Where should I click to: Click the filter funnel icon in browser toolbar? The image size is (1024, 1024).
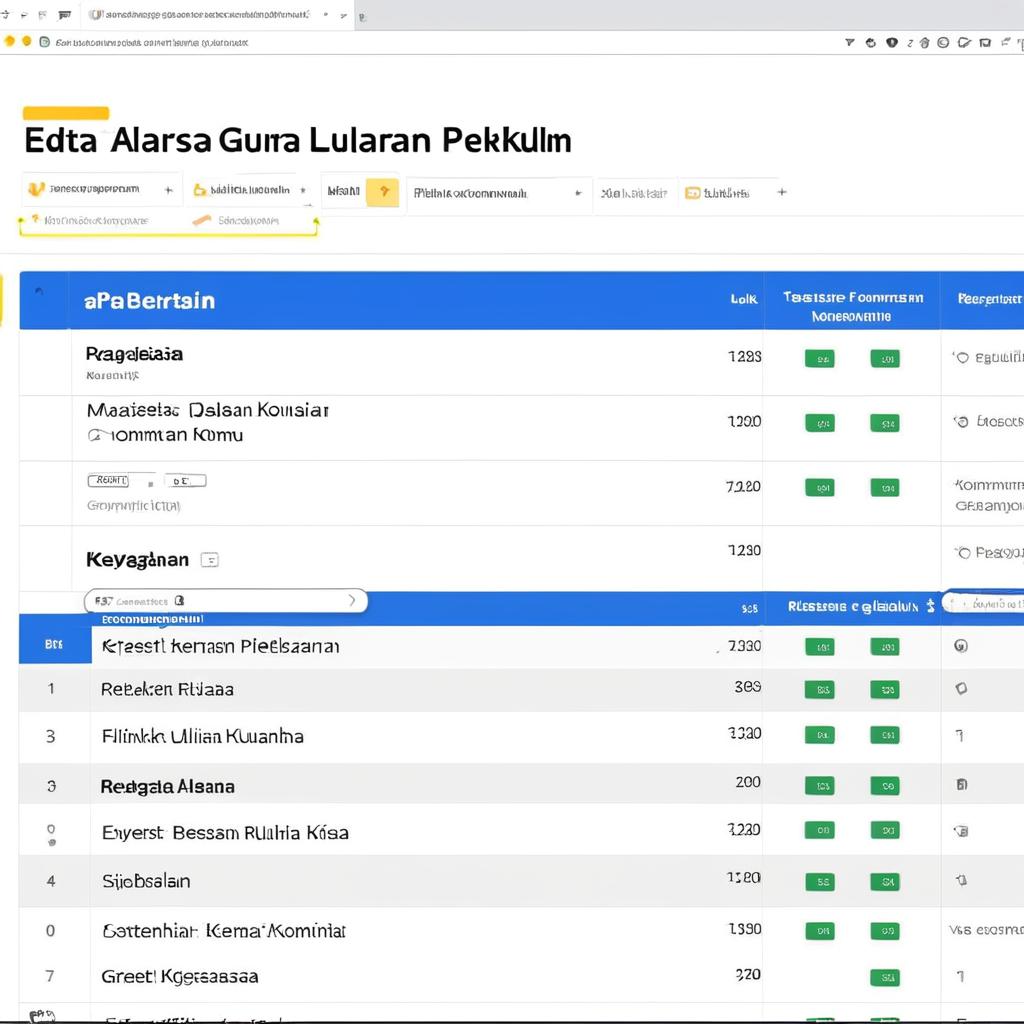click(850, 42)
